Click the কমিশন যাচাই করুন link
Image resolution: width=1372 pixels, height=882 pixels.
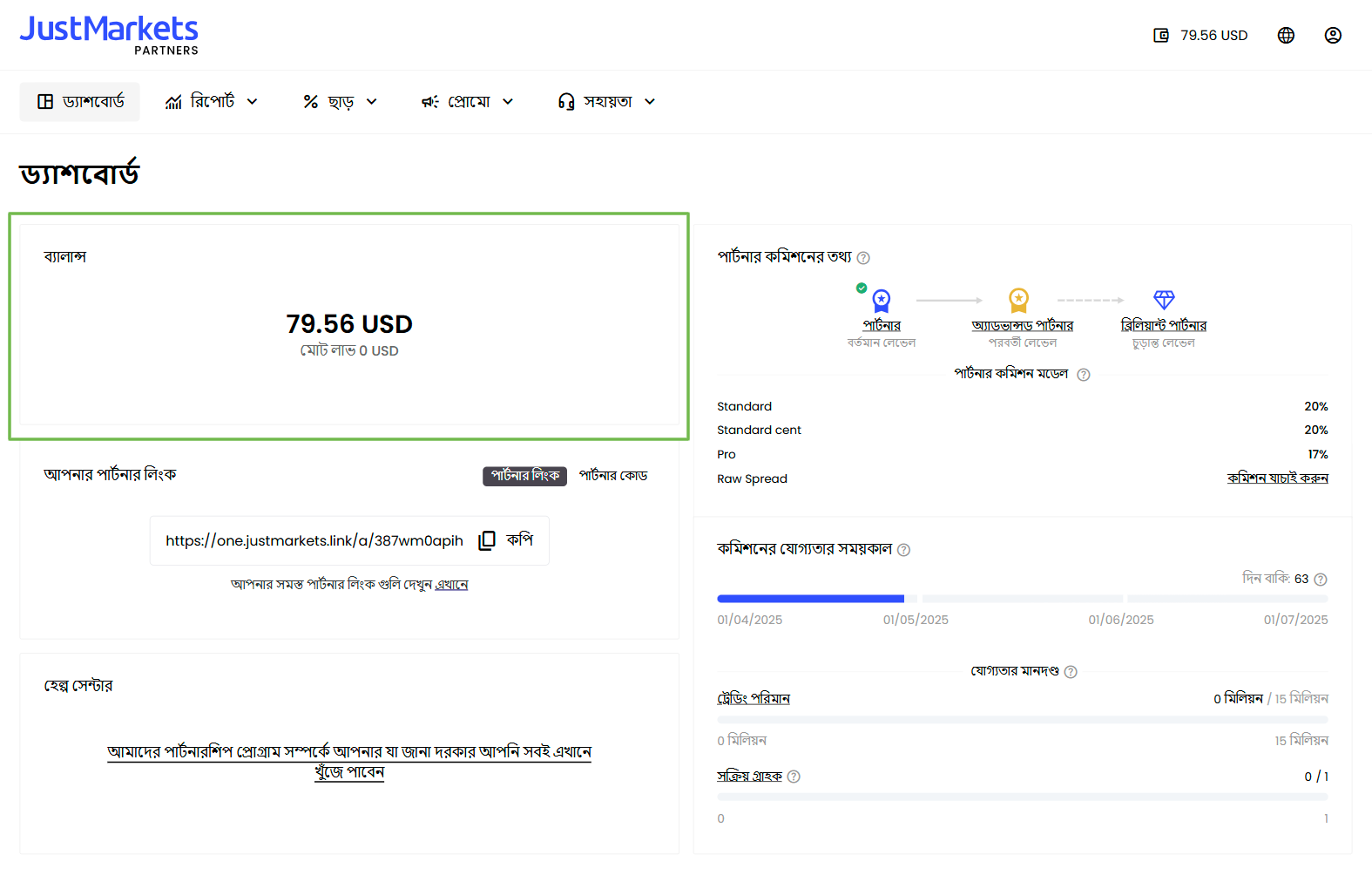pyautogui.click(x=1278, y=478)
